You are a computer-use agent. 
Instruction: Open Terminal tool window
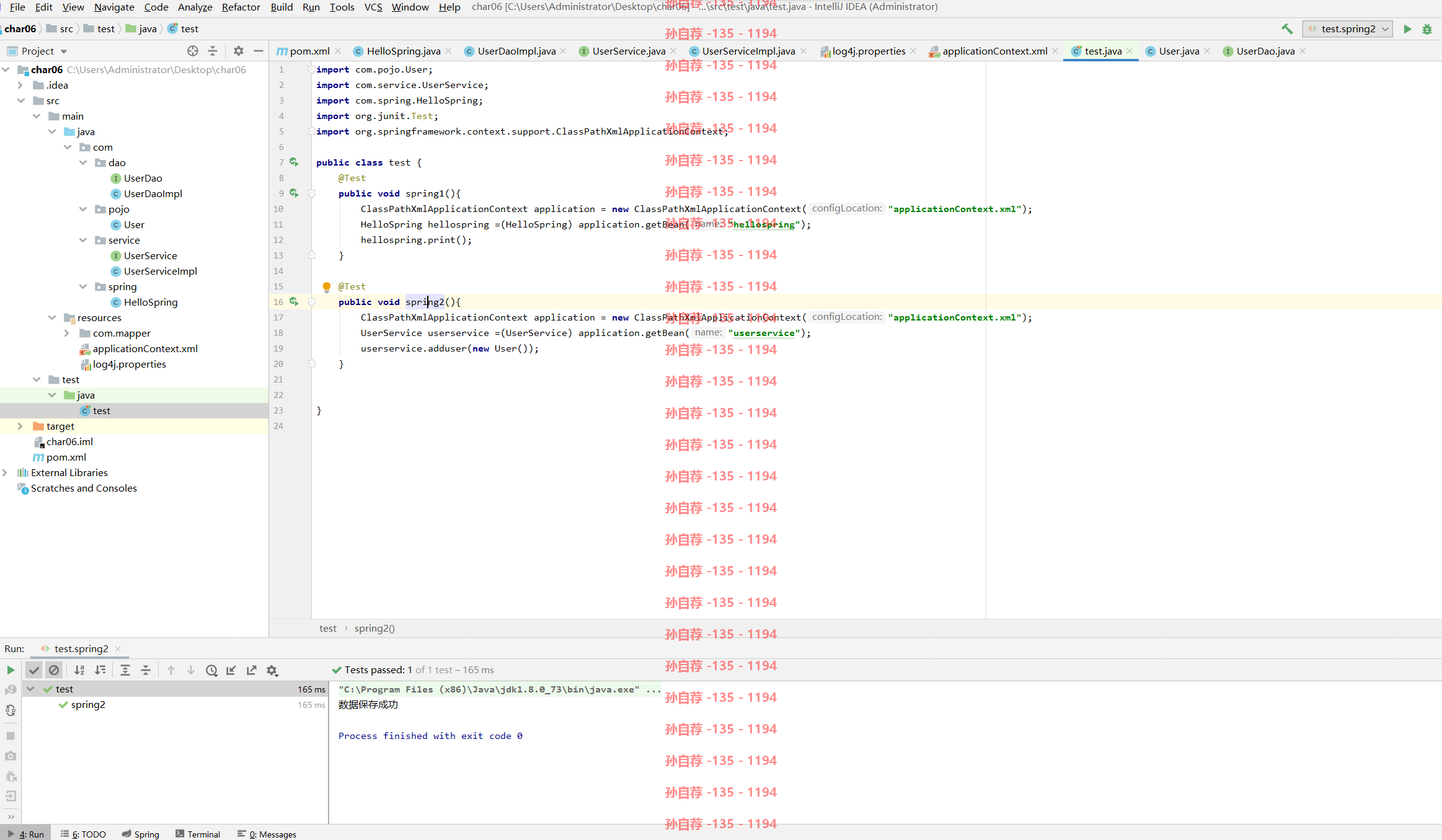tap(198, 834)
